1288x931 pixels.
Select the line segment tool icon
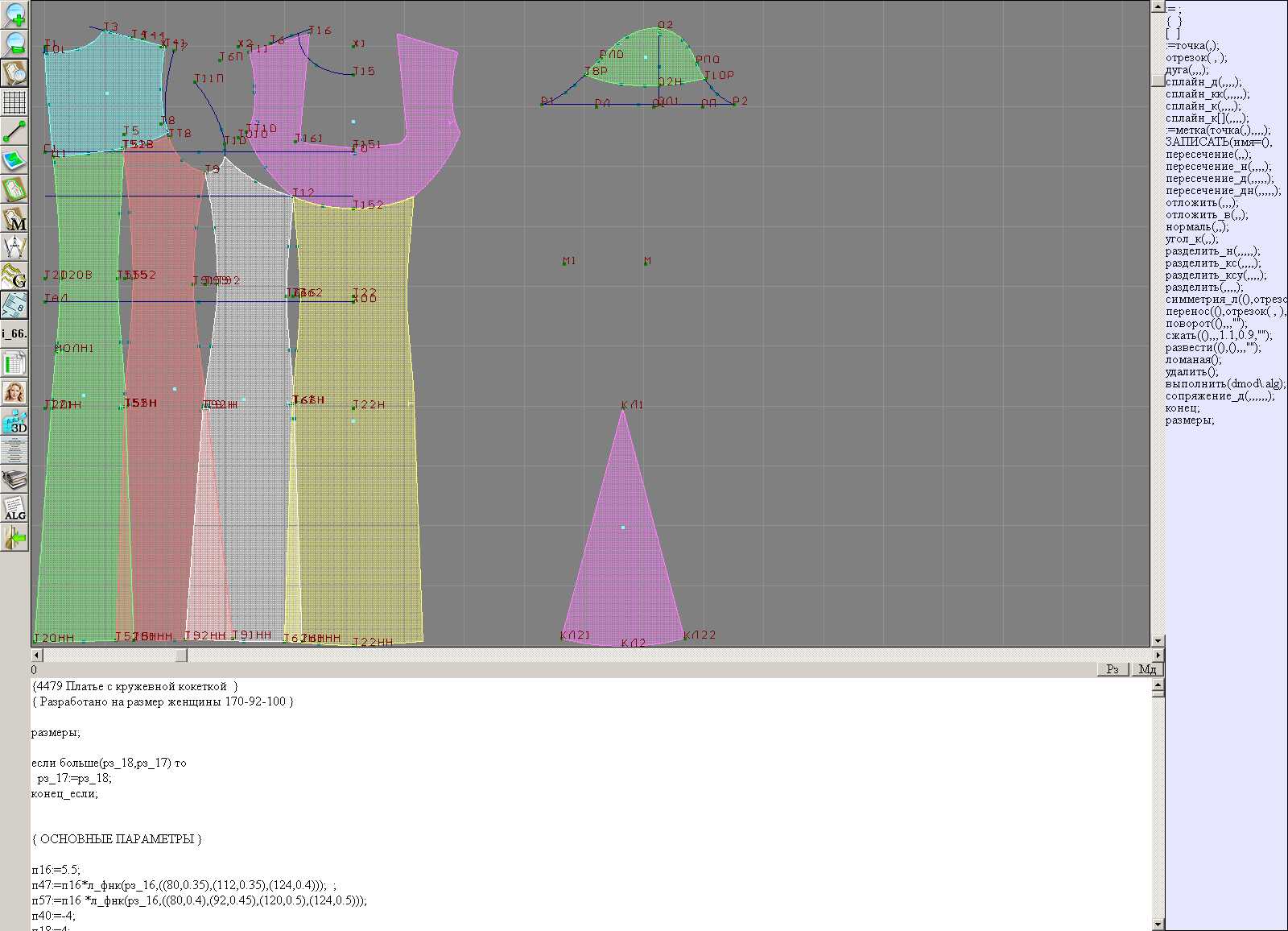pyautogui.click(x=14, y=131)
